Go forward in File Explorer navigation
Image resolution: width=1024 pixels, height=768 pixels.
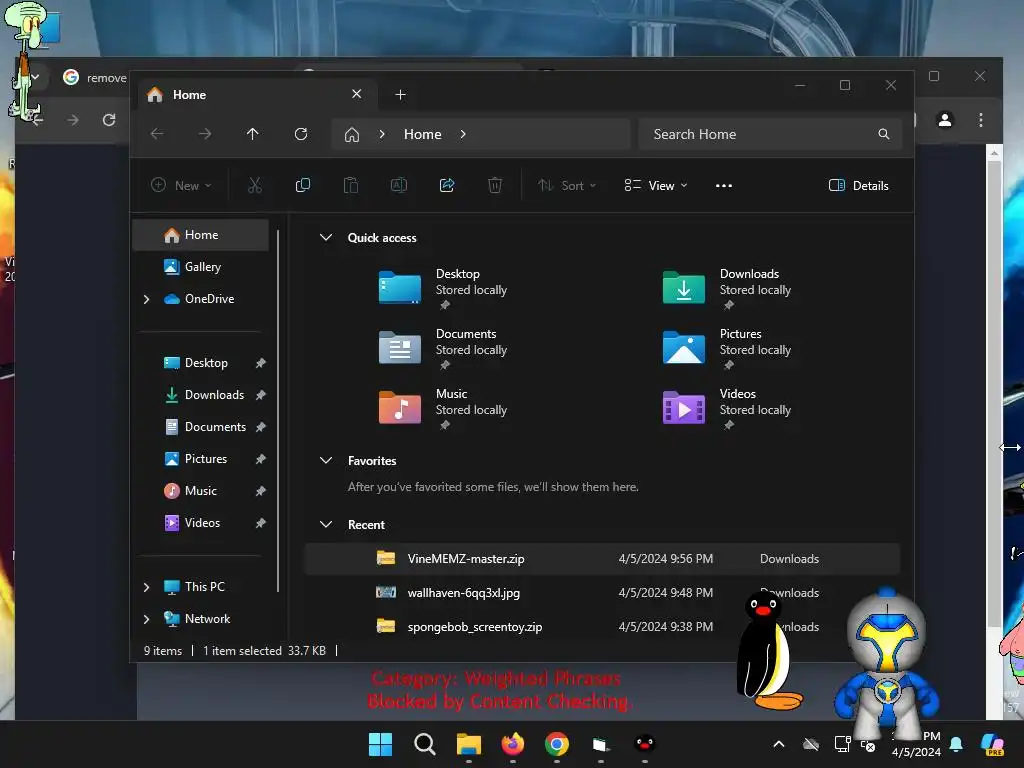click(205, 134)
